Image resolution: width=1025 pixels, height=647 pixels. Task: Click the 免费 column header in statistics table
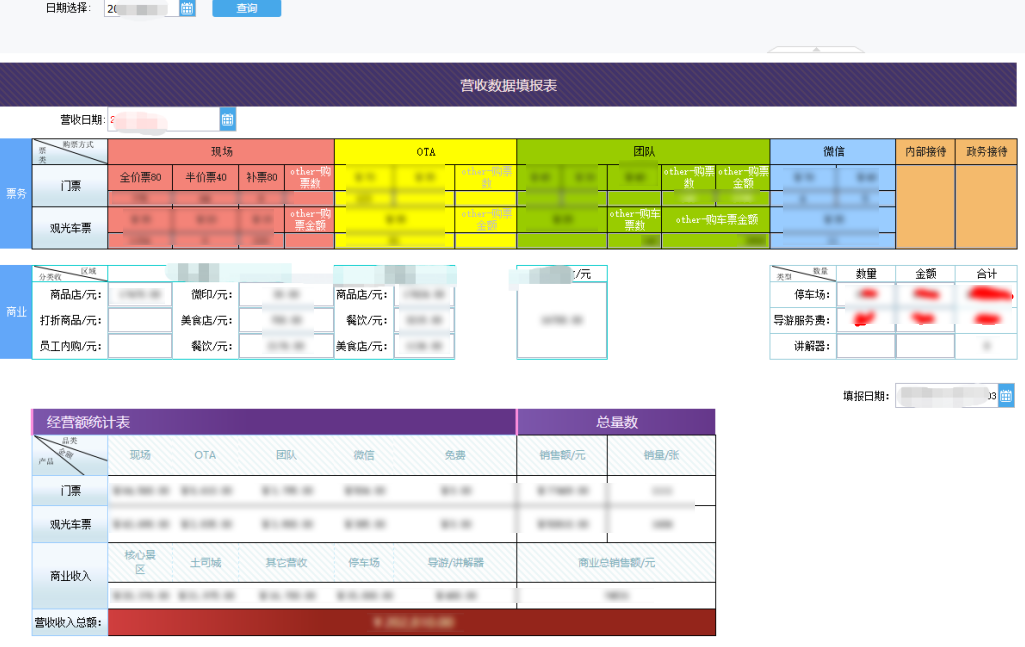point(455,455)
